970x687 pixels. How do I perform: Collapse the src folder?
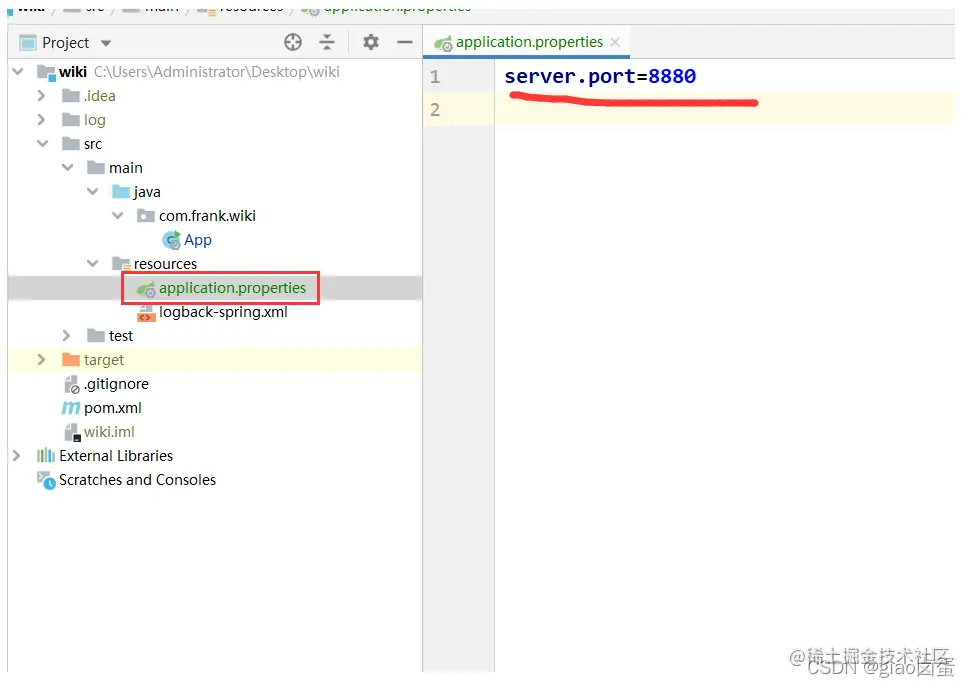tap(42, 143)
